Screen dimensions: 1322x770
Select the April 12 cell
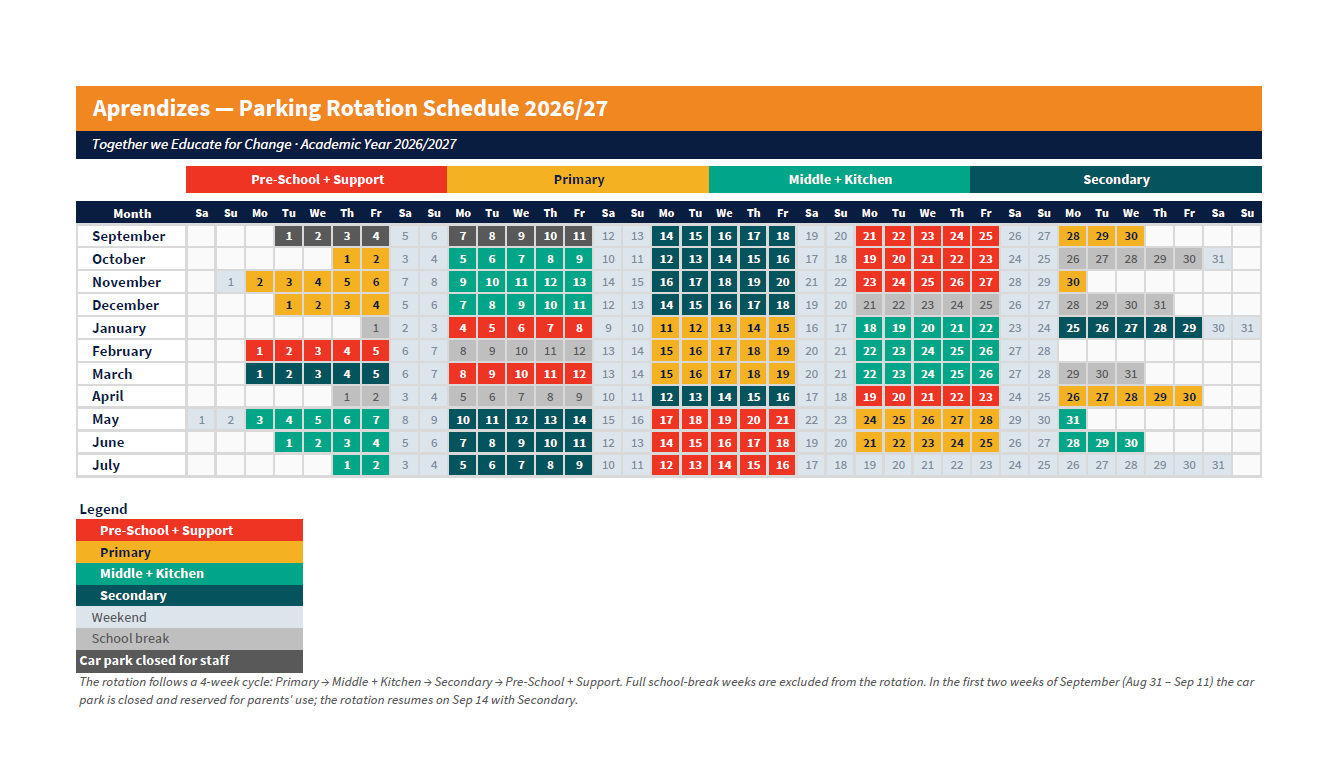pos(666,397)
